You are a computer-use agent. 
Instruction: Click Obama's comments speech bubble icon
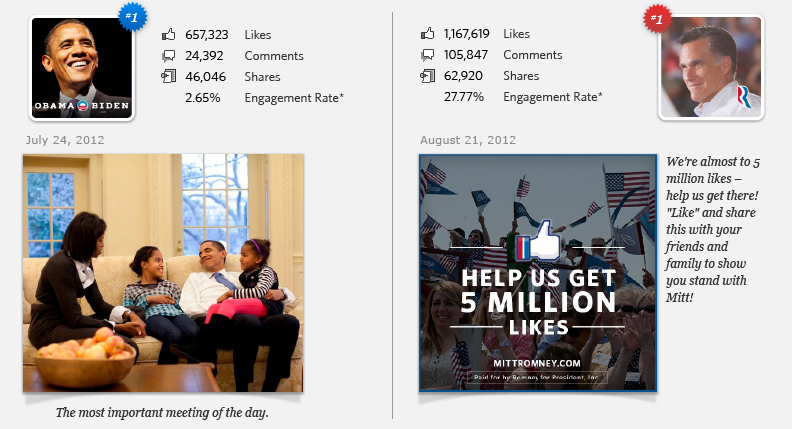pos(168,55)
